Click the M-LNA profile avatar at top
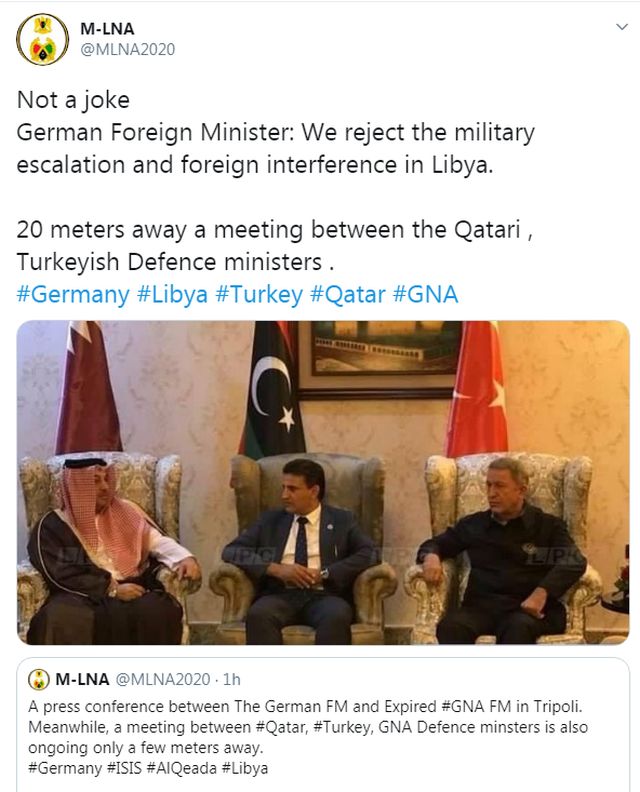The width and height of the screenshot is (640, 792). click(x=42, y=40)
